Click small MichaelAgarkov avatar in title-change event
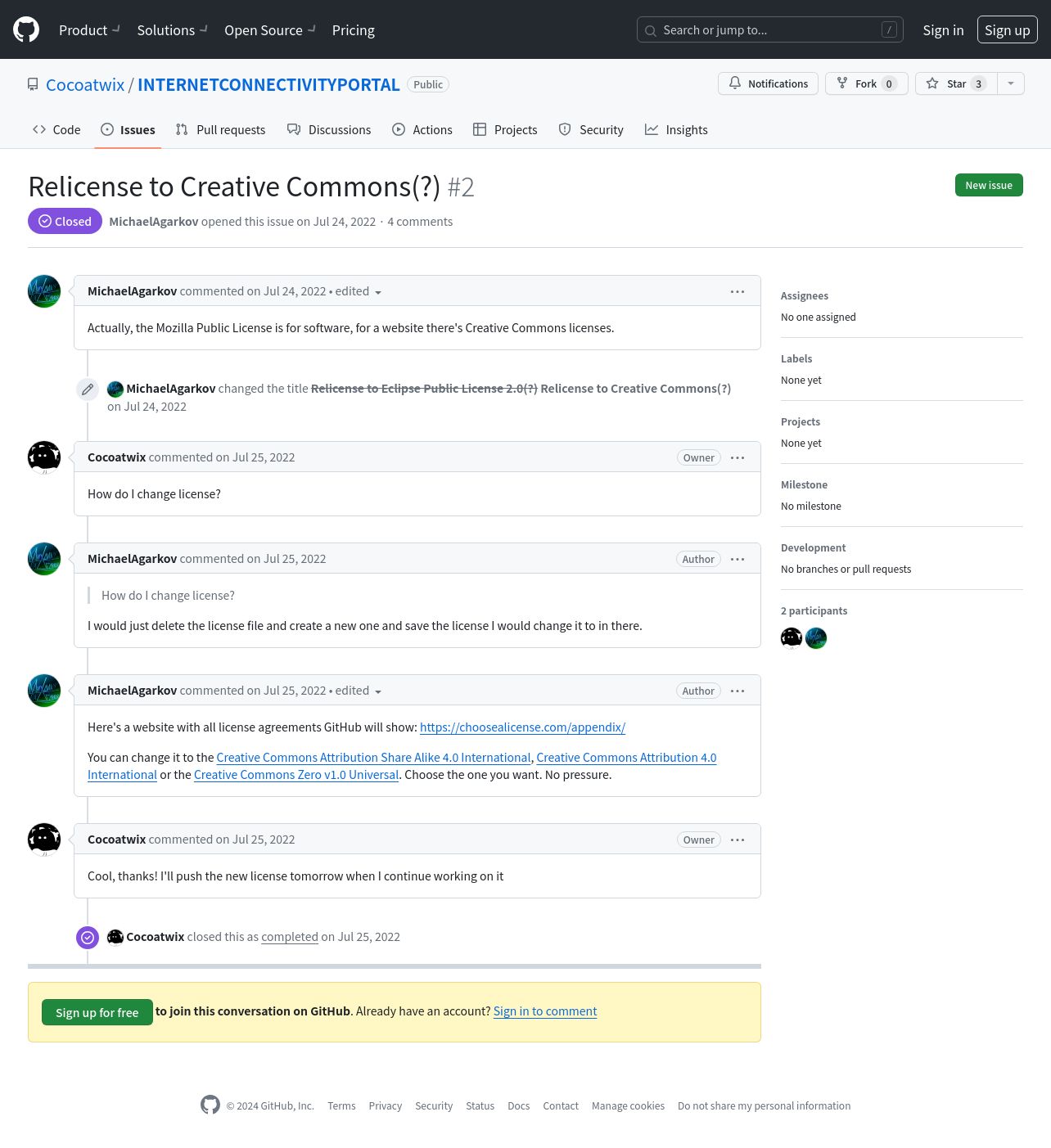The height and width of the screenshot is (1148, 1051). (115, 389)
